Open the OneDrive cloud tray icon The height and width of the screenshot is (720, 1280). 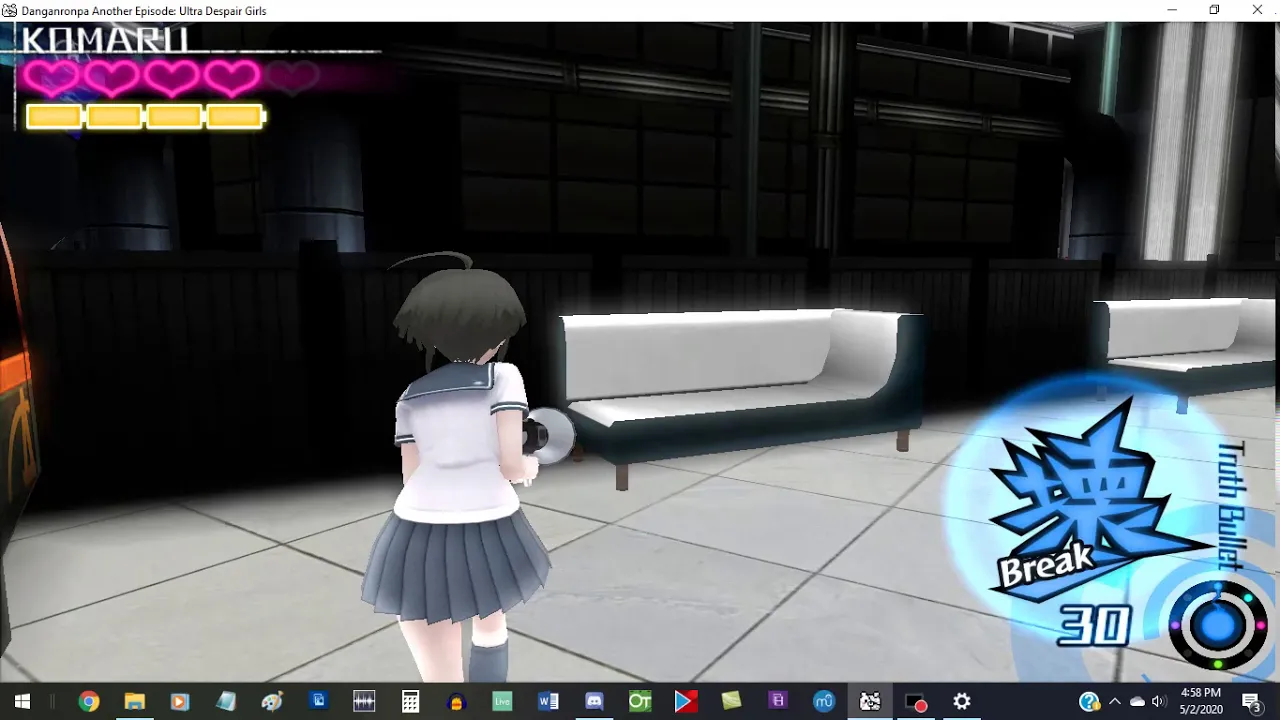1137,702
